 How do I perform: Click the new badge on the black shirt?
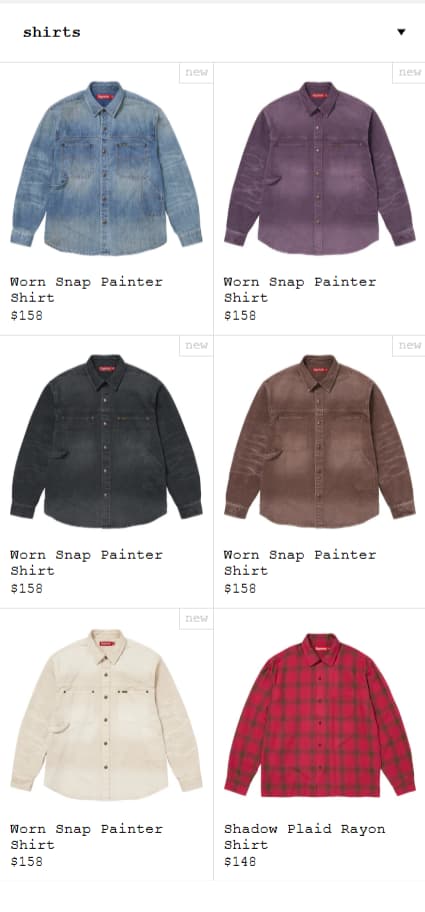[196, 345]
